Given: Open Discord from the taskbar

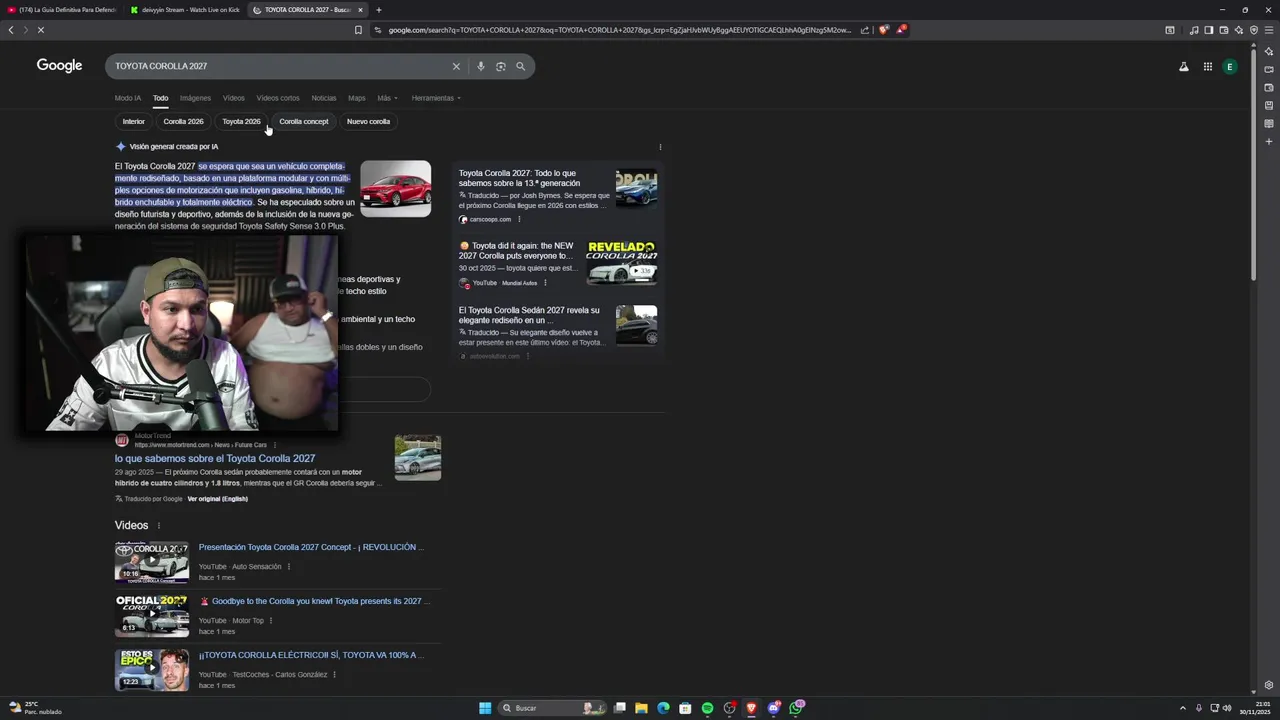Looking at the screenshot, I should (x=774, y=708).
